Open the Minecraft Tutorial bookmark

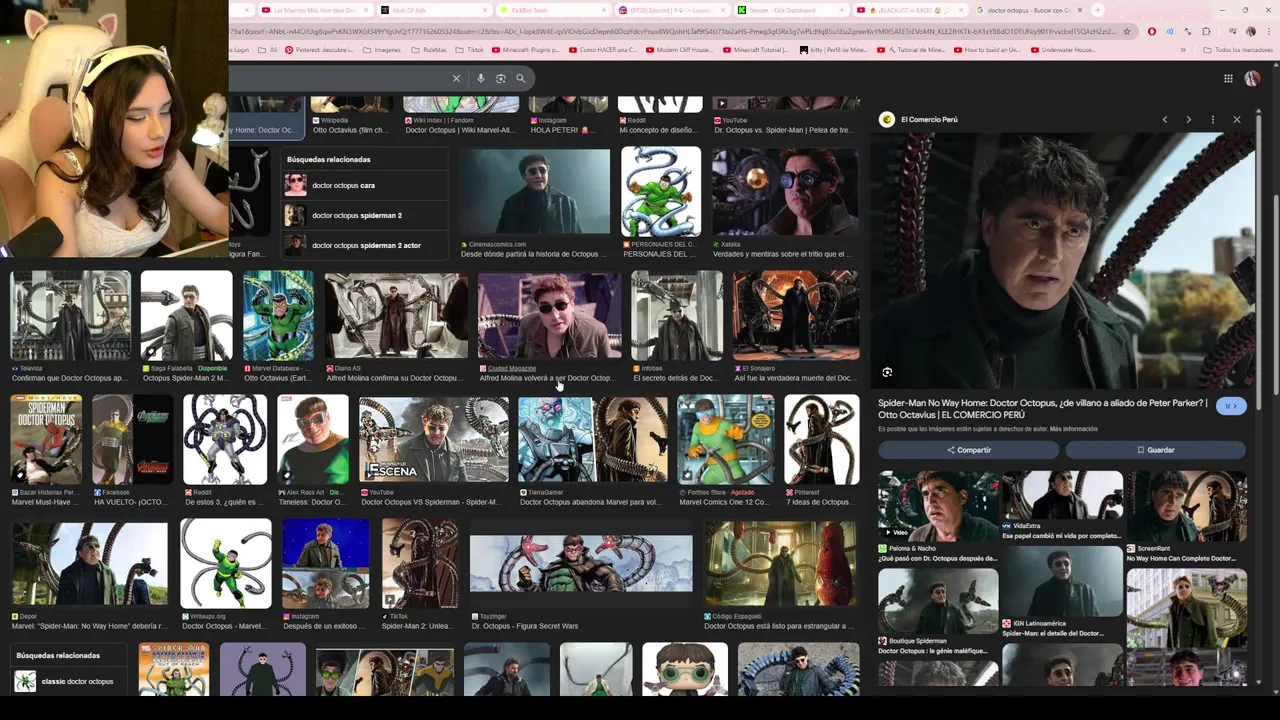756,49
